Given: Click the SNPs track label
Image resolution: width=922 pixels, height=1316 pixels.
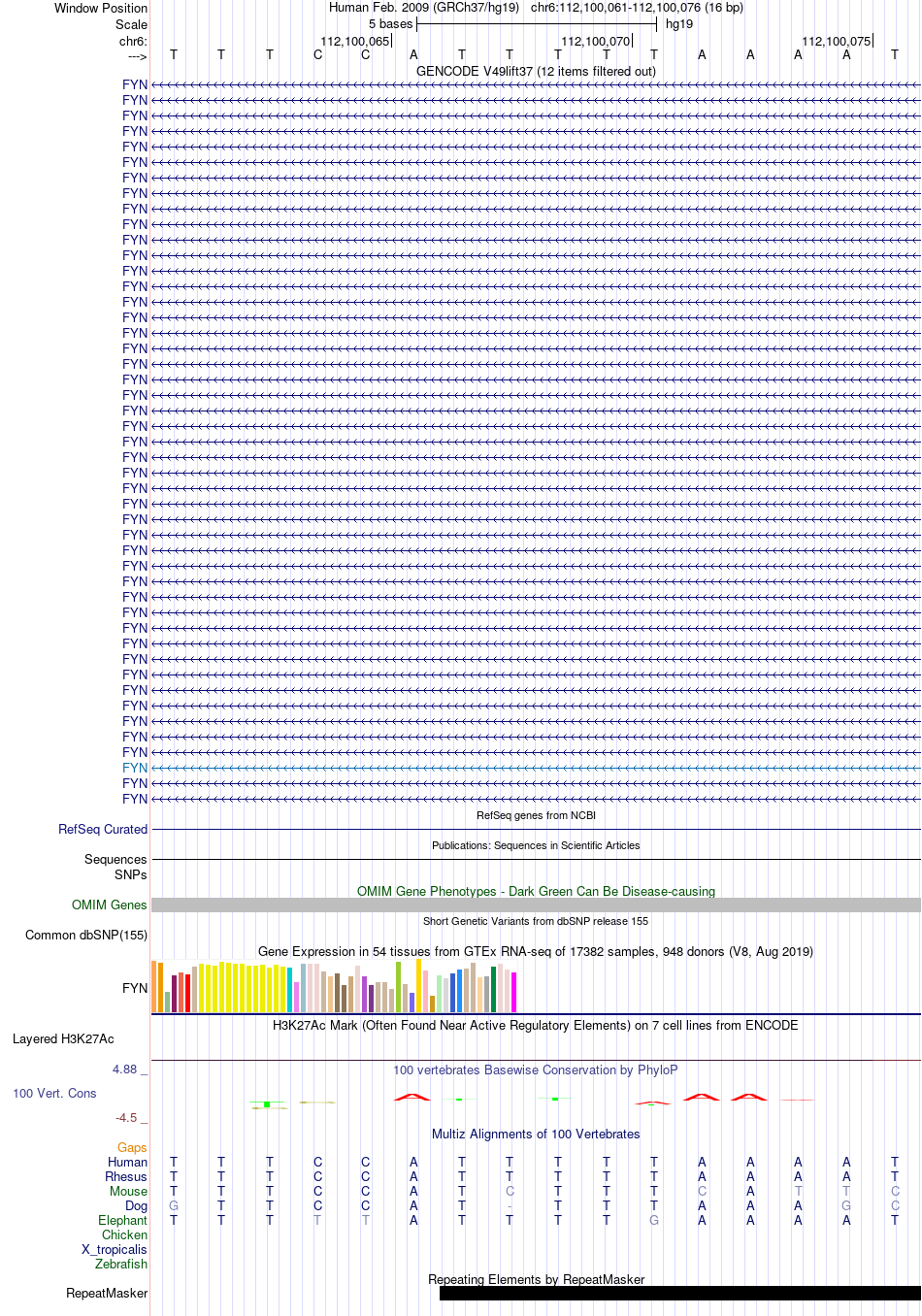Looking at the screenshot, I should coord(131,874).
